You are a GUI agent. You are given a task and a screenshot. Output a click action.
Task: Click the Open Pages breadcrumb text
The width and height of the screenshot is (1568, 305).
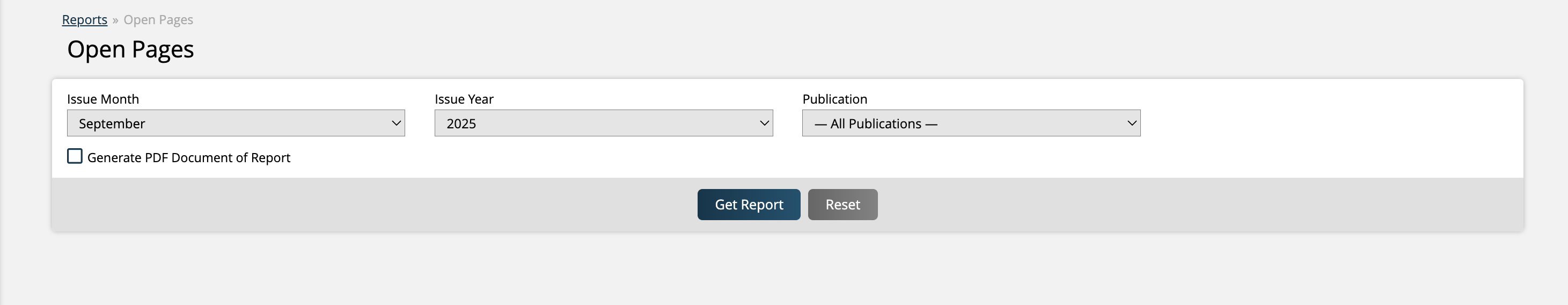coord(158,19)
